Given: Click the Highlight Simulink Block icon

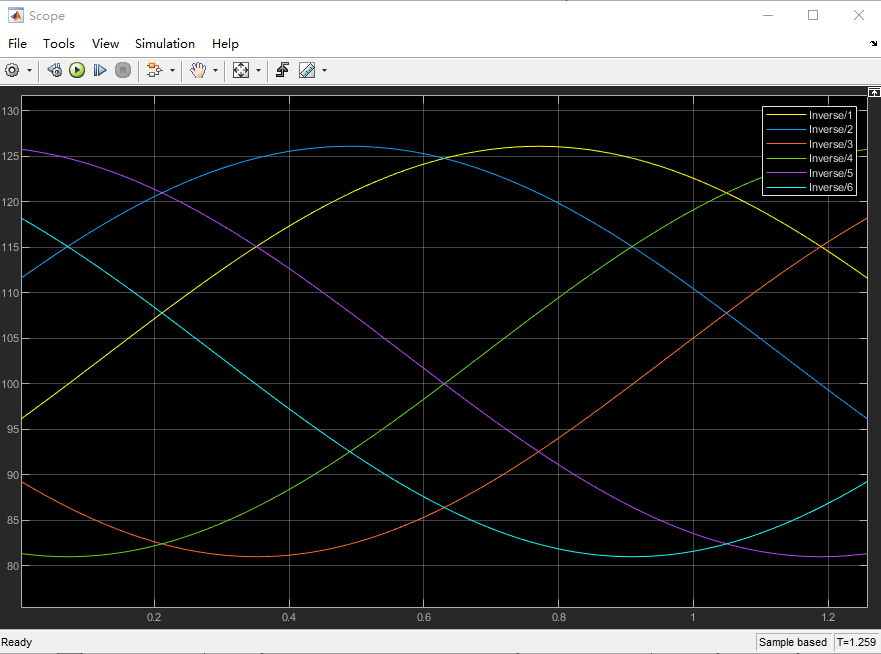Looking at the screenshot, I should pyautogui.click(x=154, y=70).
